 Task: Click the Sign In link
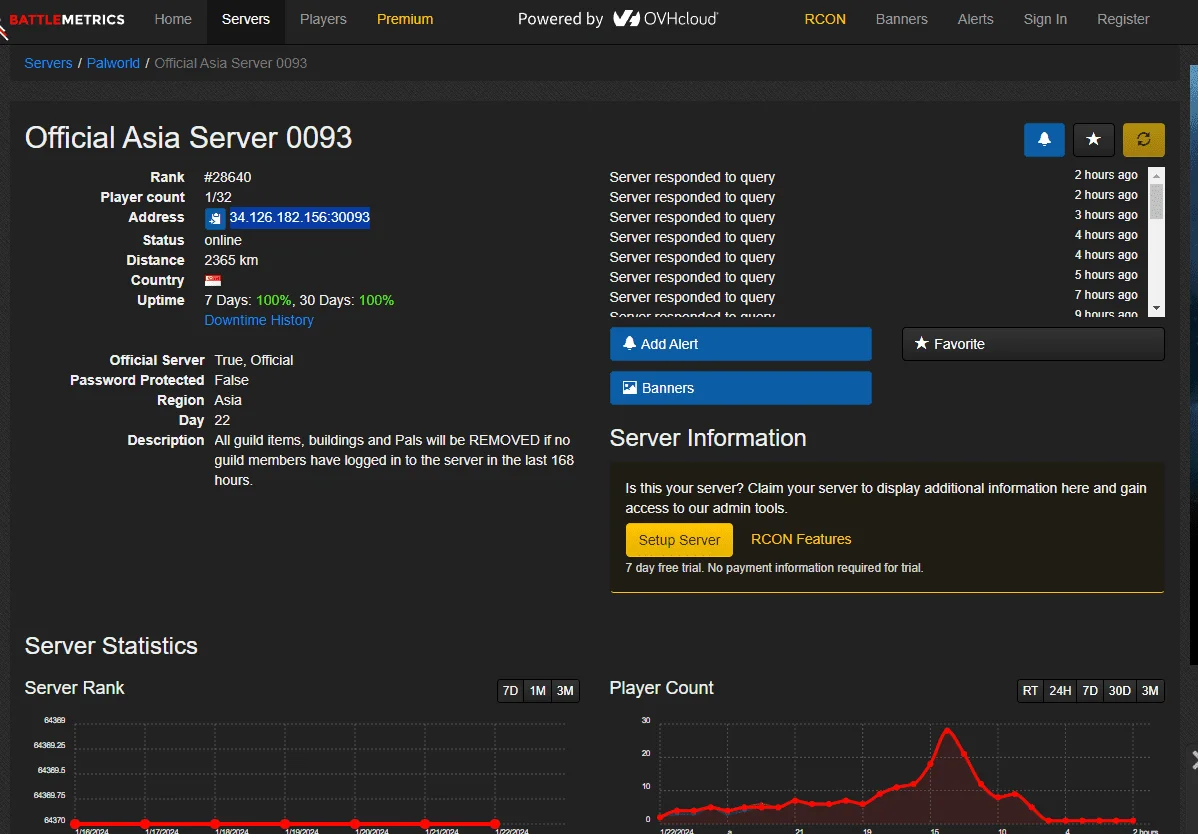coord(1045,19)
